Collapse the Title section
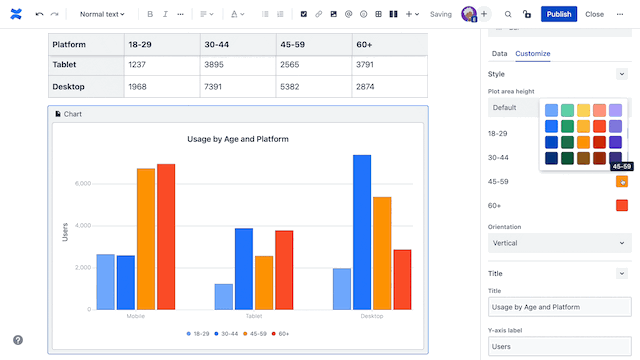640x360 pixels. [x=622, y=273]
